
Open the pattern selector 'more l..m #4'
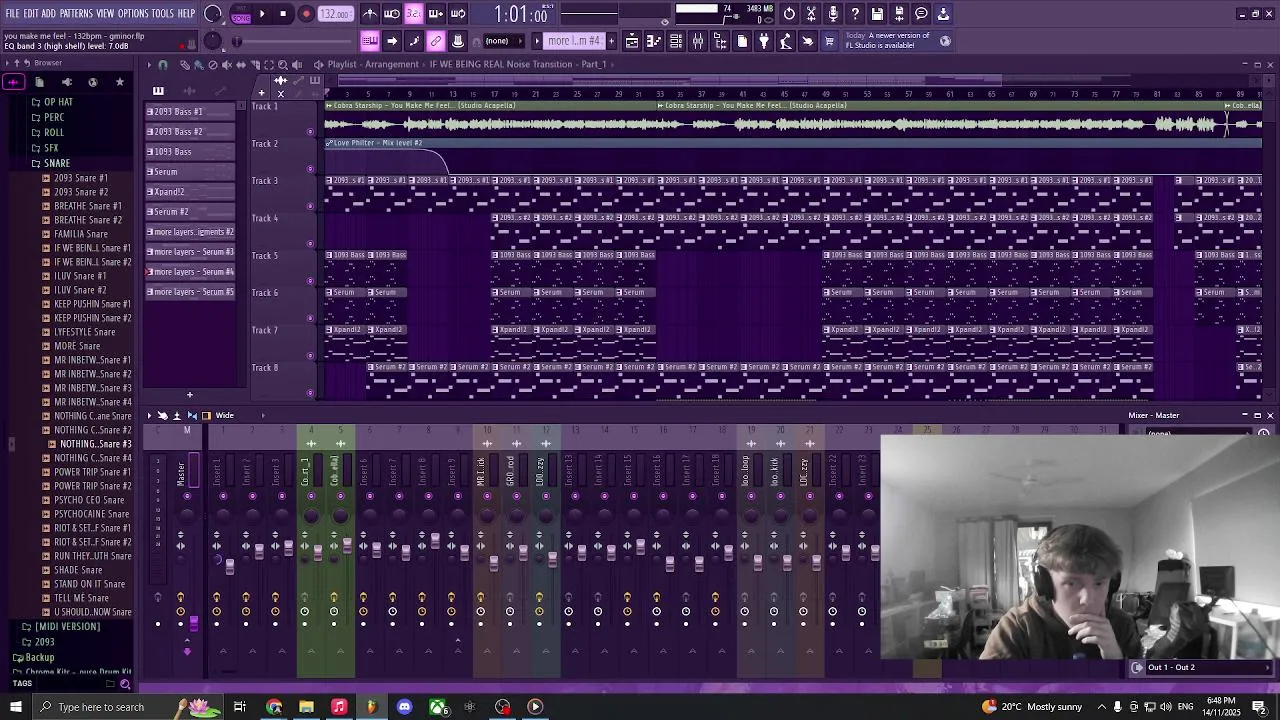point(574,41)
